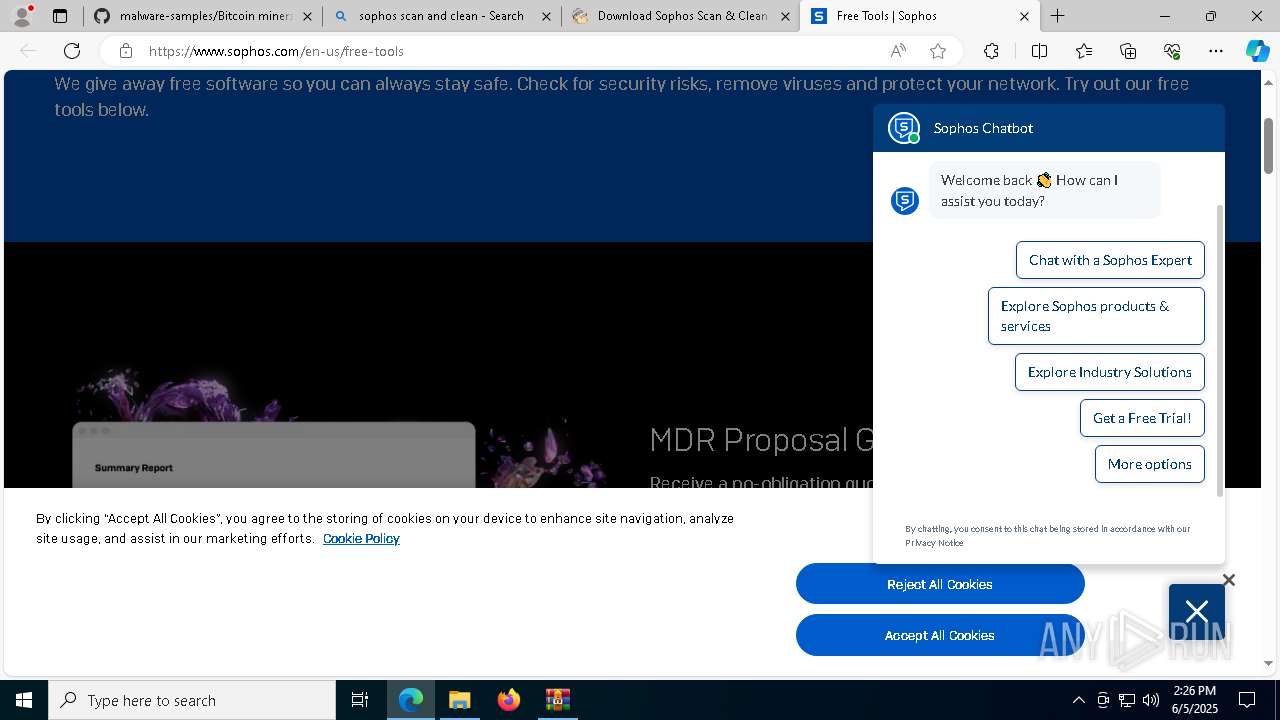Reload the current page
This screenshot has height=720, width=1280.
72,51
